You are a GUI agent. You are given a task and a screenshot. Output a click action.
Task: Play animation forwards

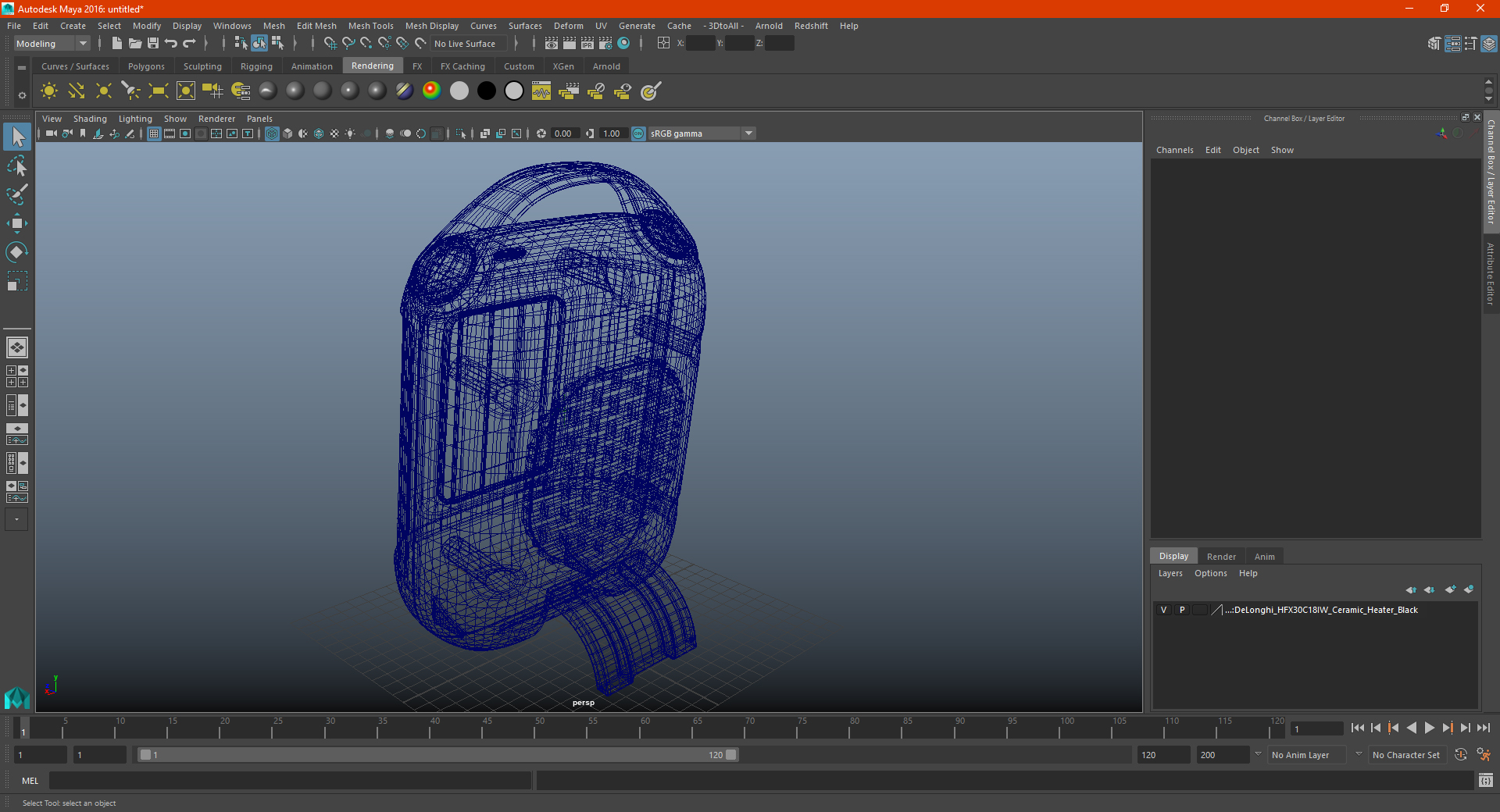pyautogui.click(x=1430, y=728)
